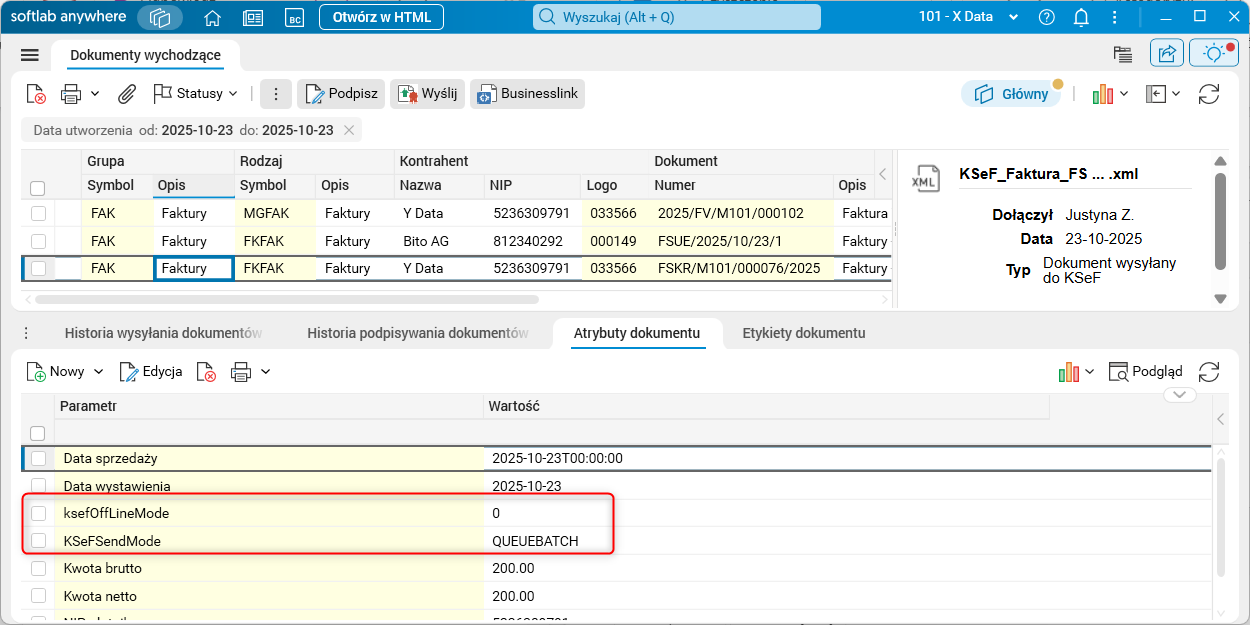Remove the Data utworzenia filter
Screen dimensions: 1250x625
(x=349, y=130)
